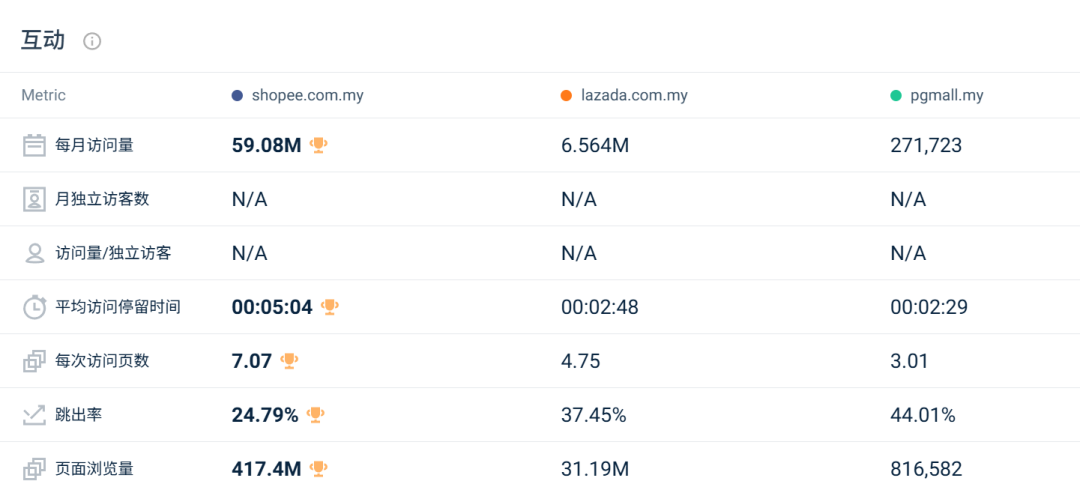The height and width of the screenshot is (493, 1080).
Task: Open the pgmall.my column header link
Action: tap(947, 96)
